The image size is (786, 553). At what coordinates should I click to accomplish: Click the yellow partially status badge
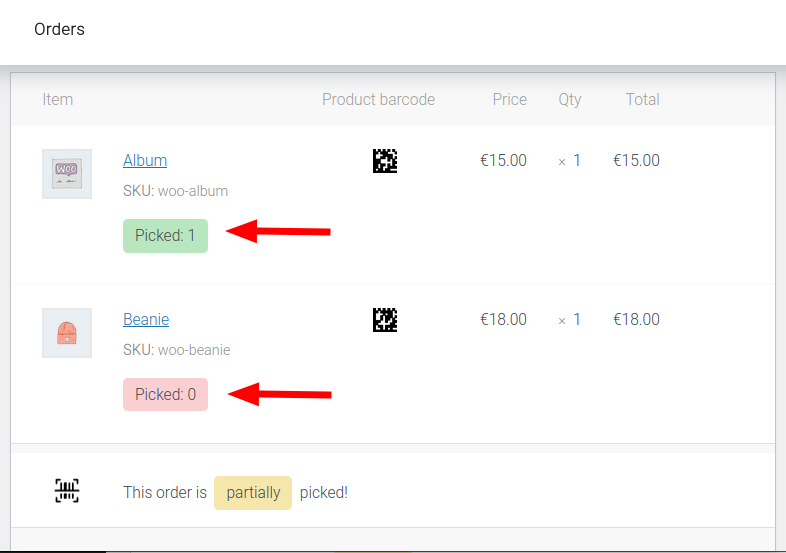[x=253, y=493]
